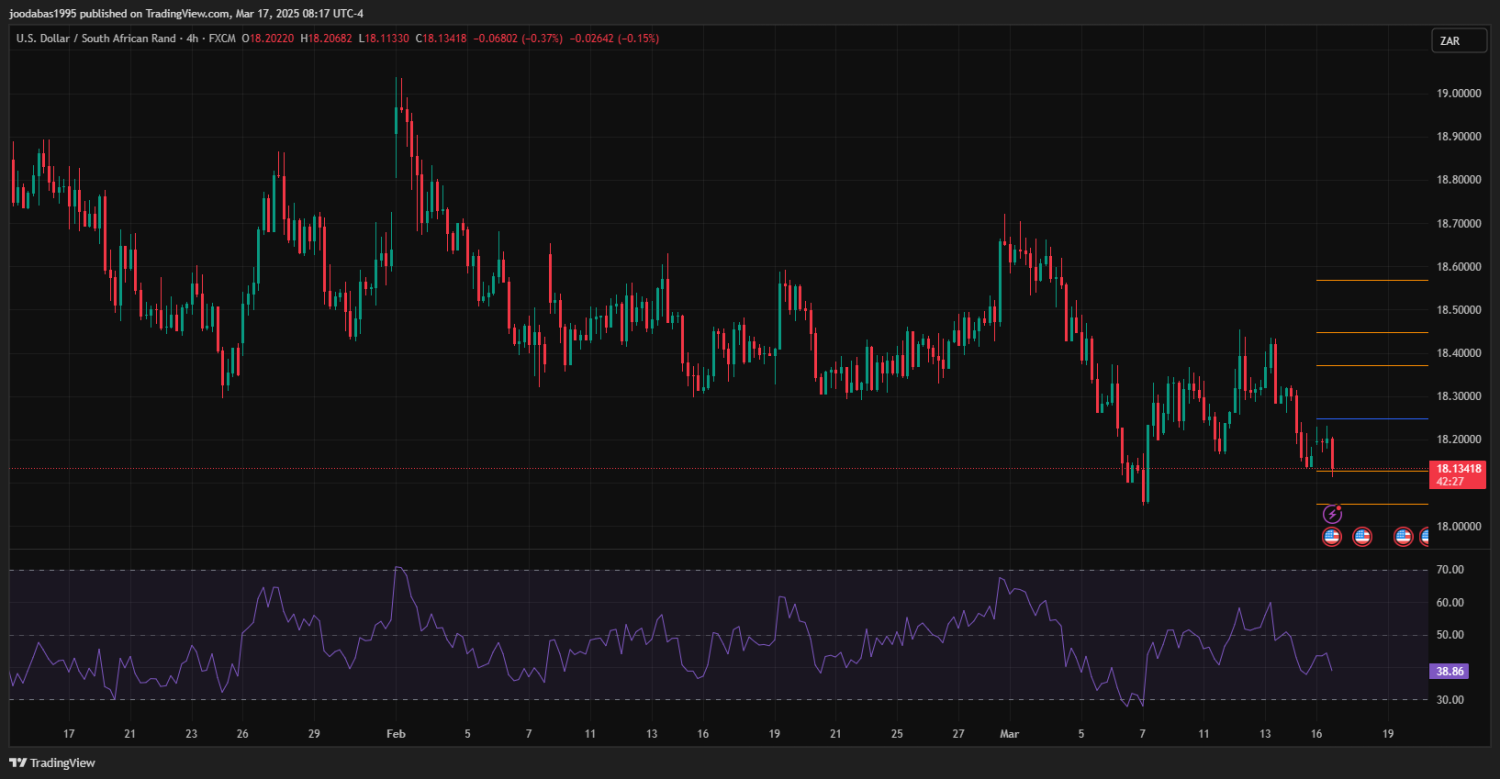
Task: Click the FXCM data source label
Action: (x=223, y=38)
